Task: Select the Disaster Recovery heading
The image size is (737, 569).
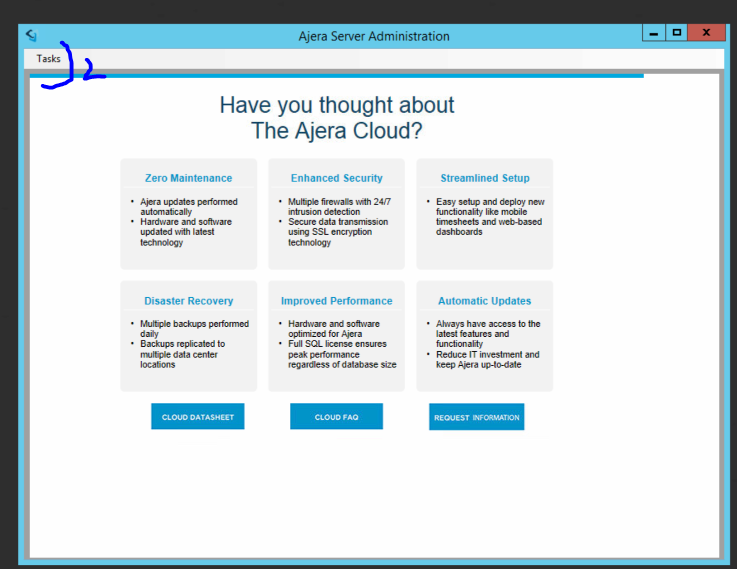Action: point(188,301)
